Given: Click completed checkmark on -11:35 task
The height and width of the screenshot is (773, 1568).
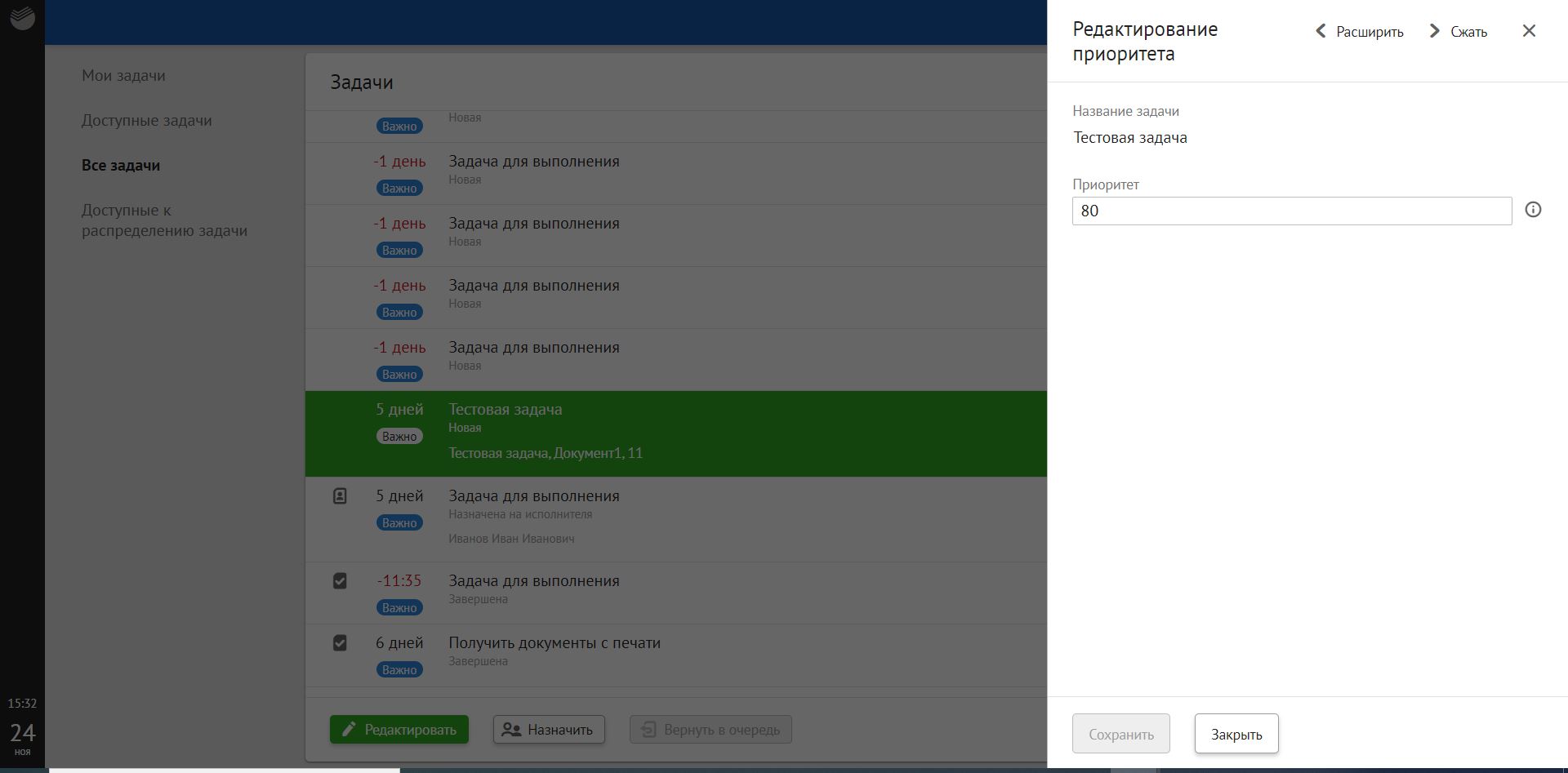Looking at the screenshot, I should tap(340, 581).
